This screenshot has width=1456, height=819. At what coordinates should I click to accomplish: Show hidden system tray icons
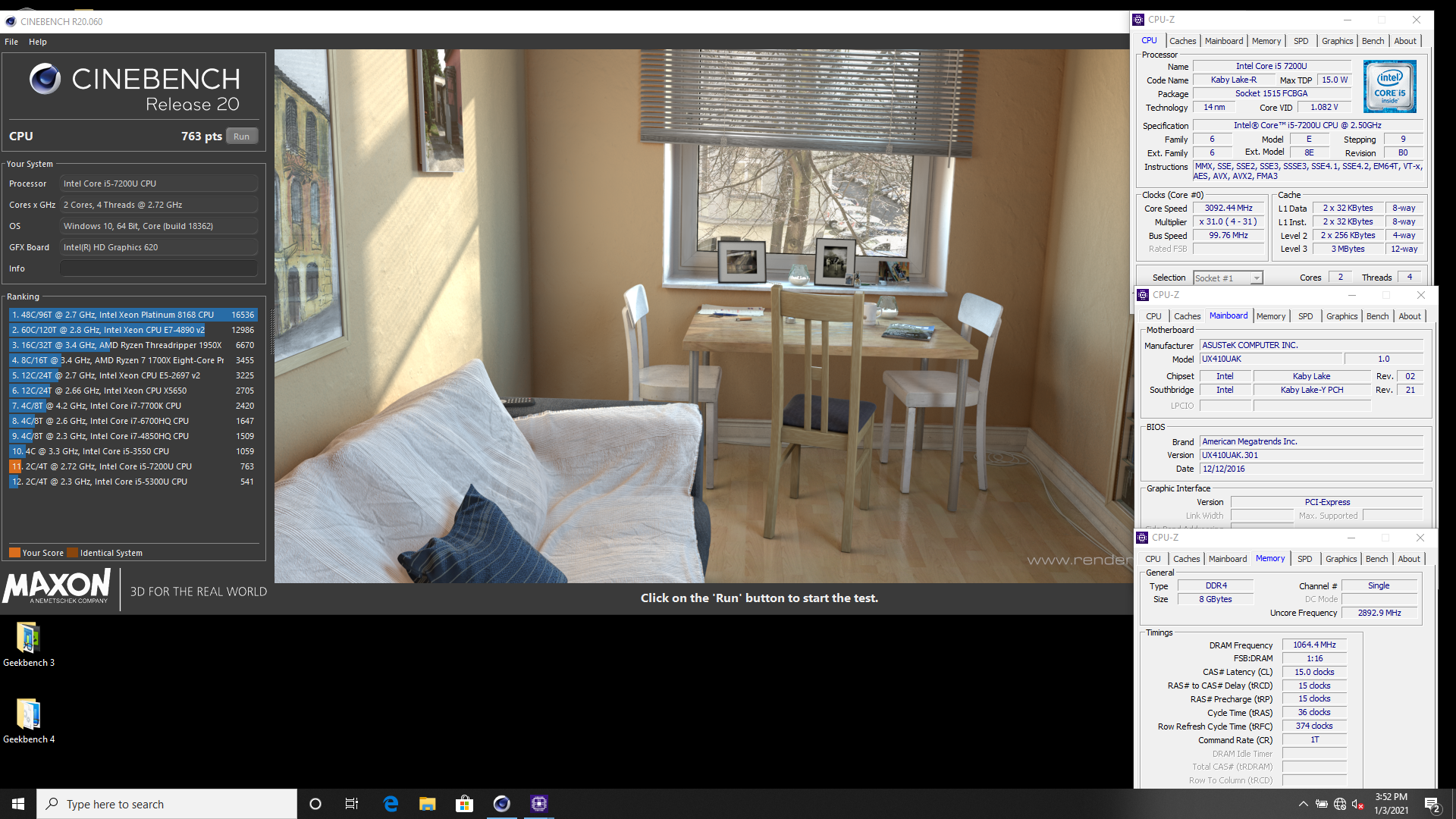(x=1303, y=805)
